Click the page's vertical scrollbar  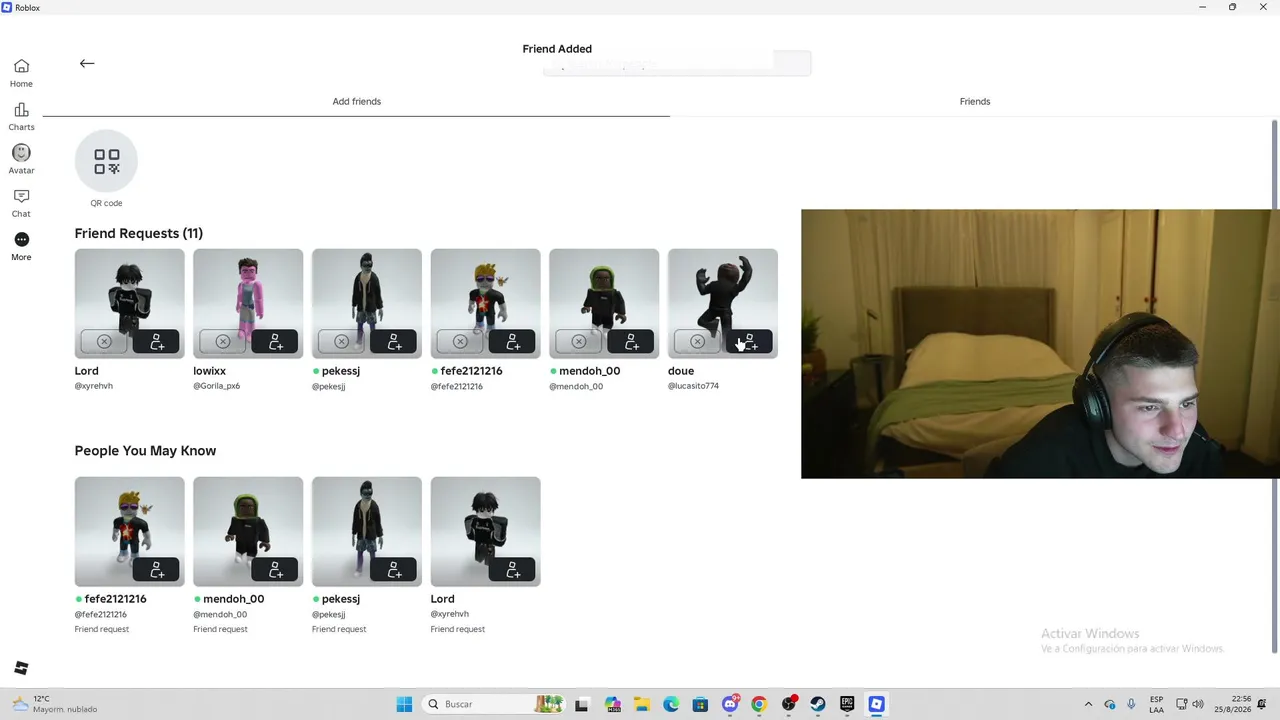(x=1274, y=385)
